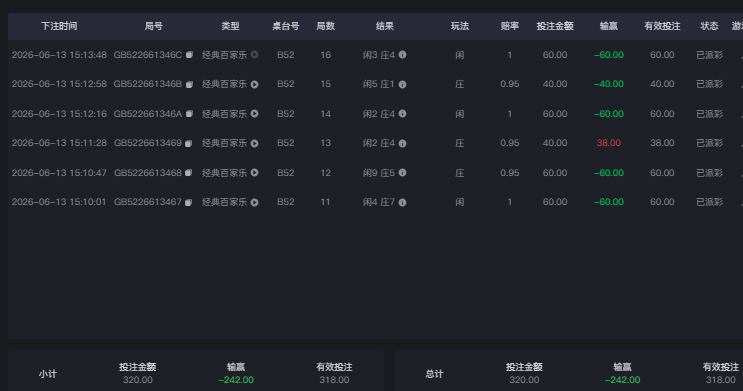Copy round number GB522661346C
Image resolution: width=743 pixels, height=391 pixels.
coord(189,55)
